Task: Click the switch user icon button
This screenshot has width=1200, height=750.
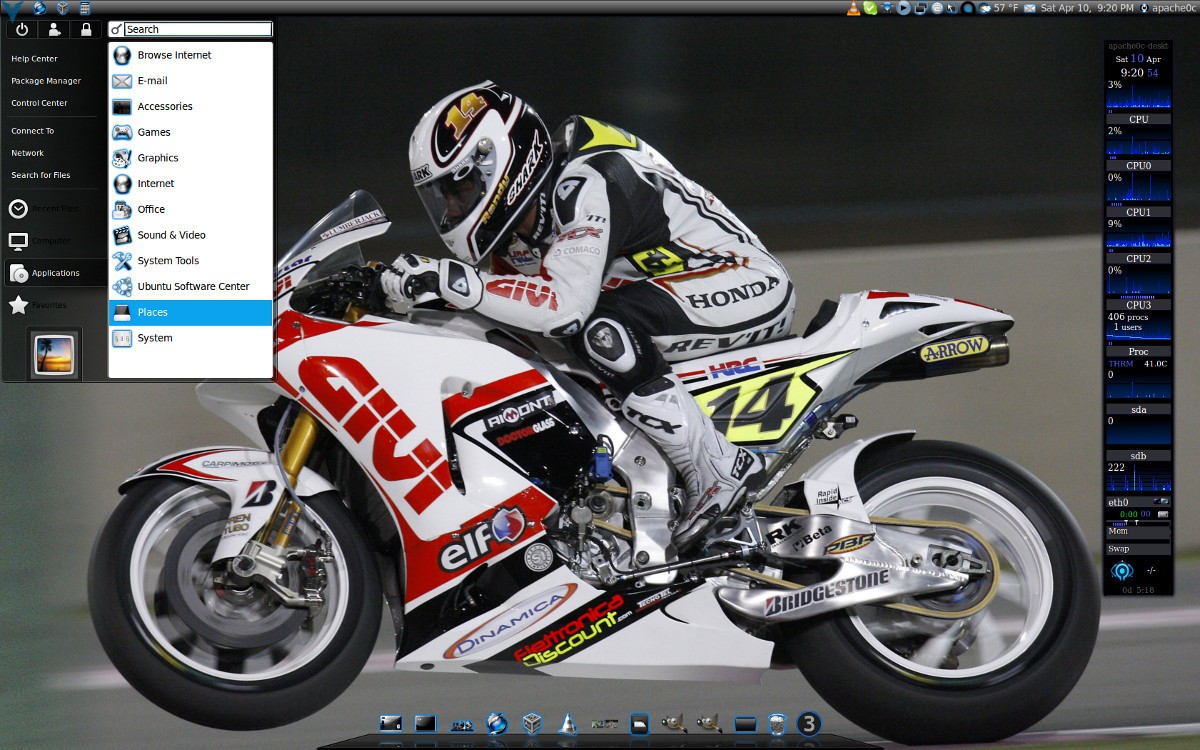Action: [54, 30]
